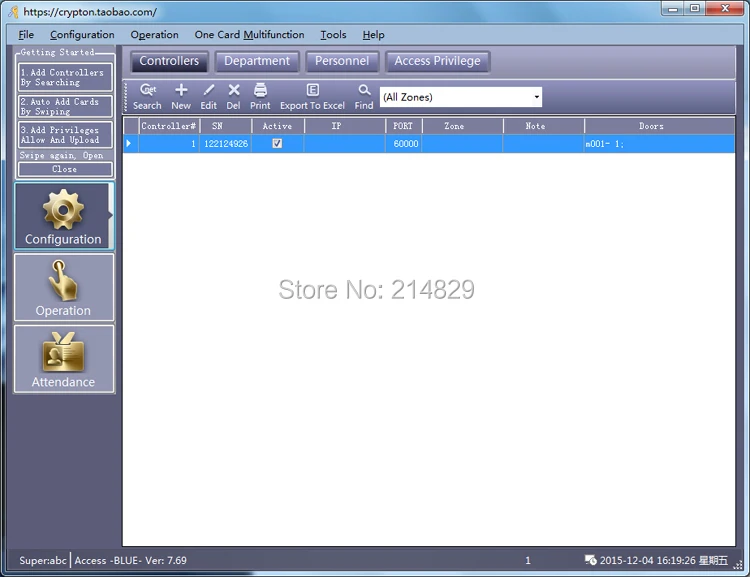Click the Controller# column header

point(169,126)
